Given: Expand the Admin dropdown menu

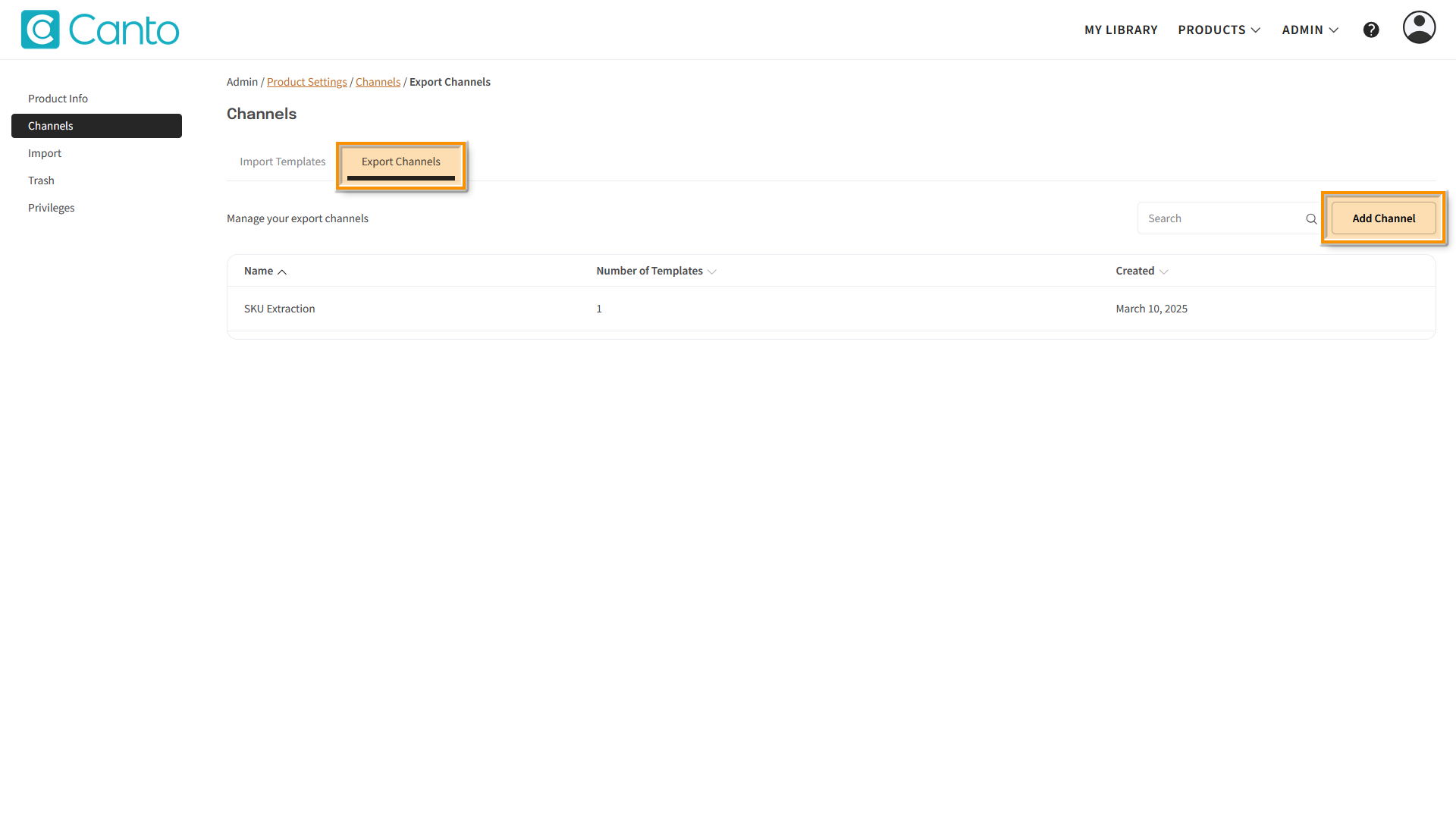Looking at the screenshot, I should point(1310,30).
